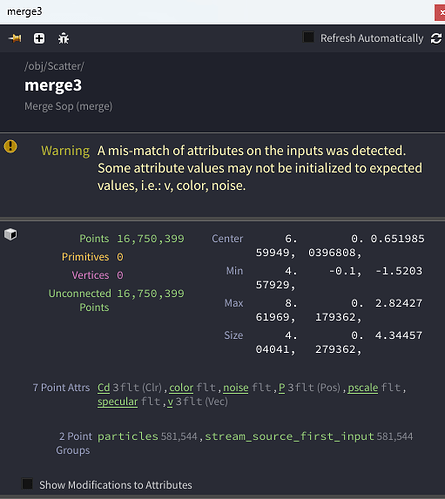The image size is (445, 499).
Task: Toggle Show Modifications to Attributes checkbox
Action: pos(27,484)
